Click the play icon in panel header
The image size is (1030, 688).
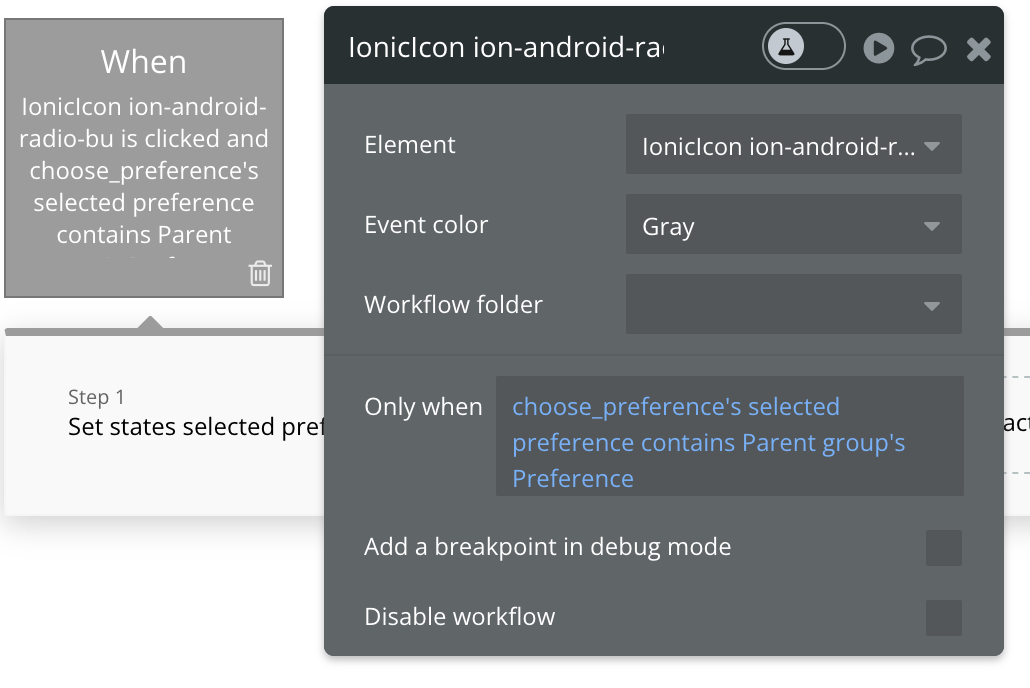click(878, 47)
